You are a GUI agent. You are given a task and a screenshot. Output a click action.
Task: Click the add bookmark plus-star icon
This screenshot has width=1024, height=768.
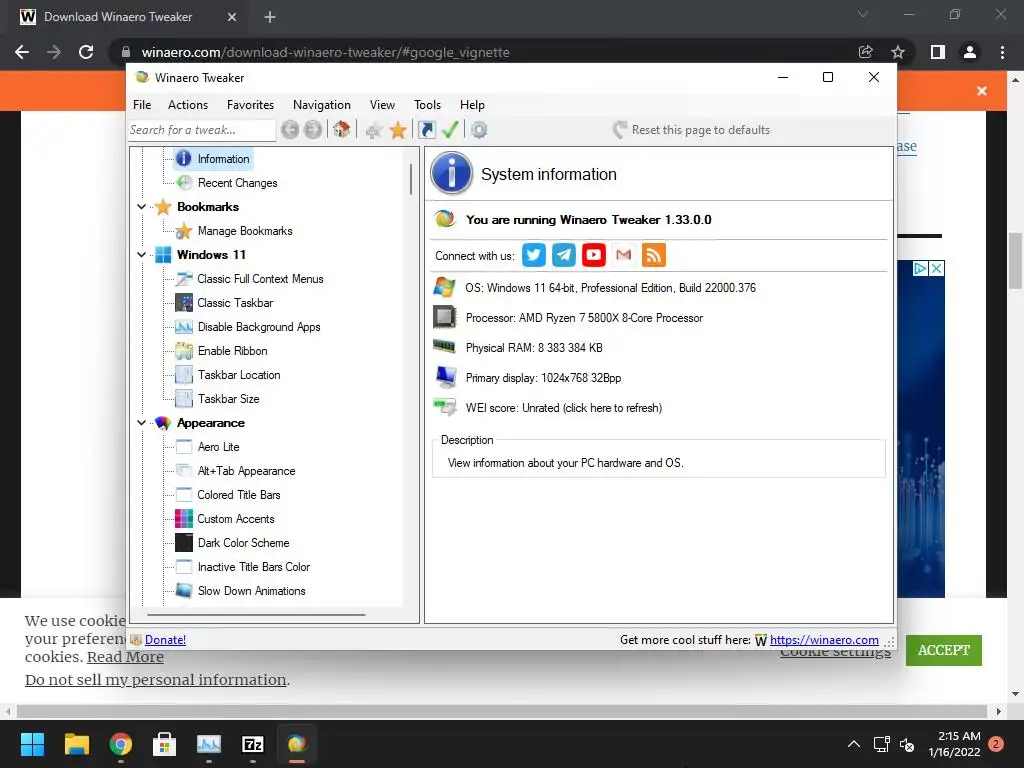coord(374,131)
